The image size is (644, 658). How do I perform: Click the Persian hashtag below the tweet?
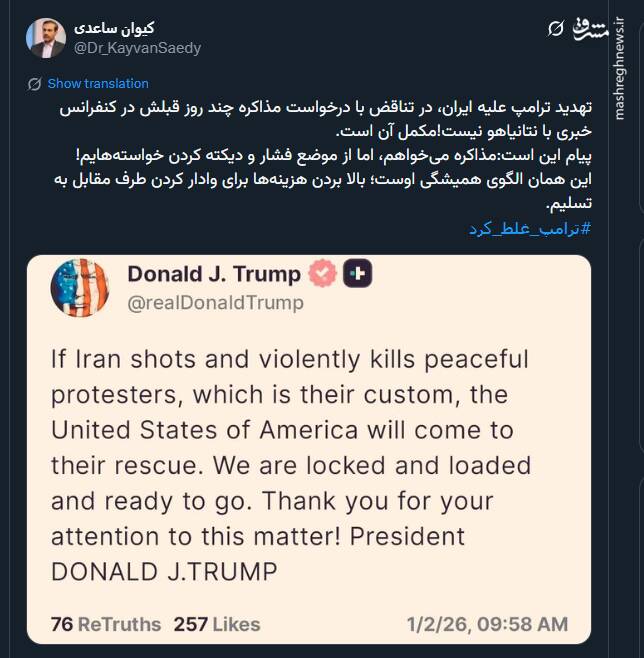pyautogui.click(x=529, y=229)
